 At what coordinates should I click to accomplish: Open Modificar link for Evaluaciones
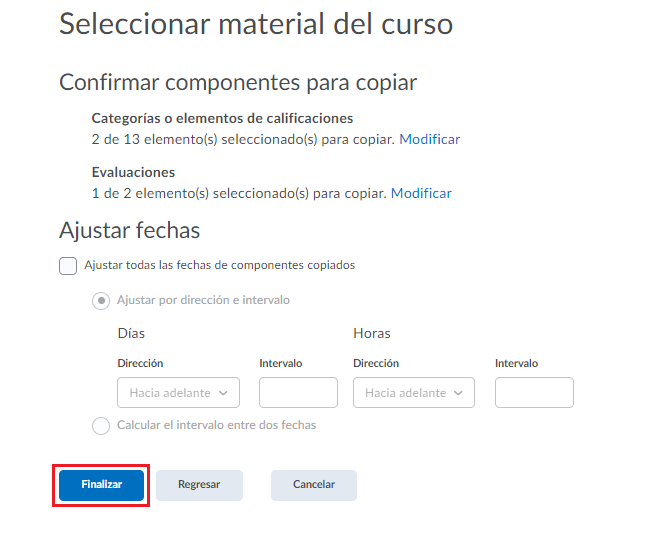421,194
